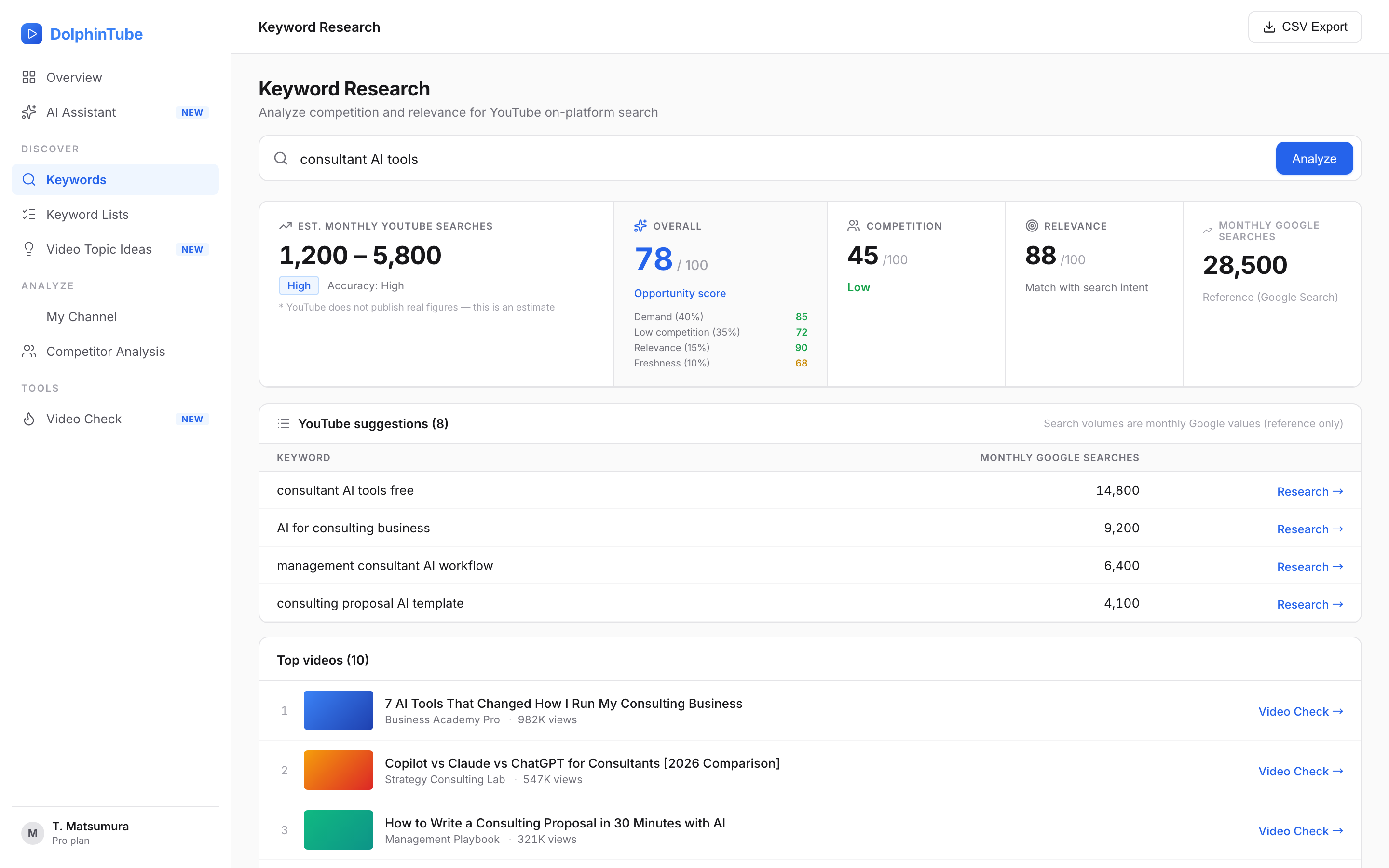The image size is (1389, 868).
Task: Open My Channel
Action: pos(115,317)
